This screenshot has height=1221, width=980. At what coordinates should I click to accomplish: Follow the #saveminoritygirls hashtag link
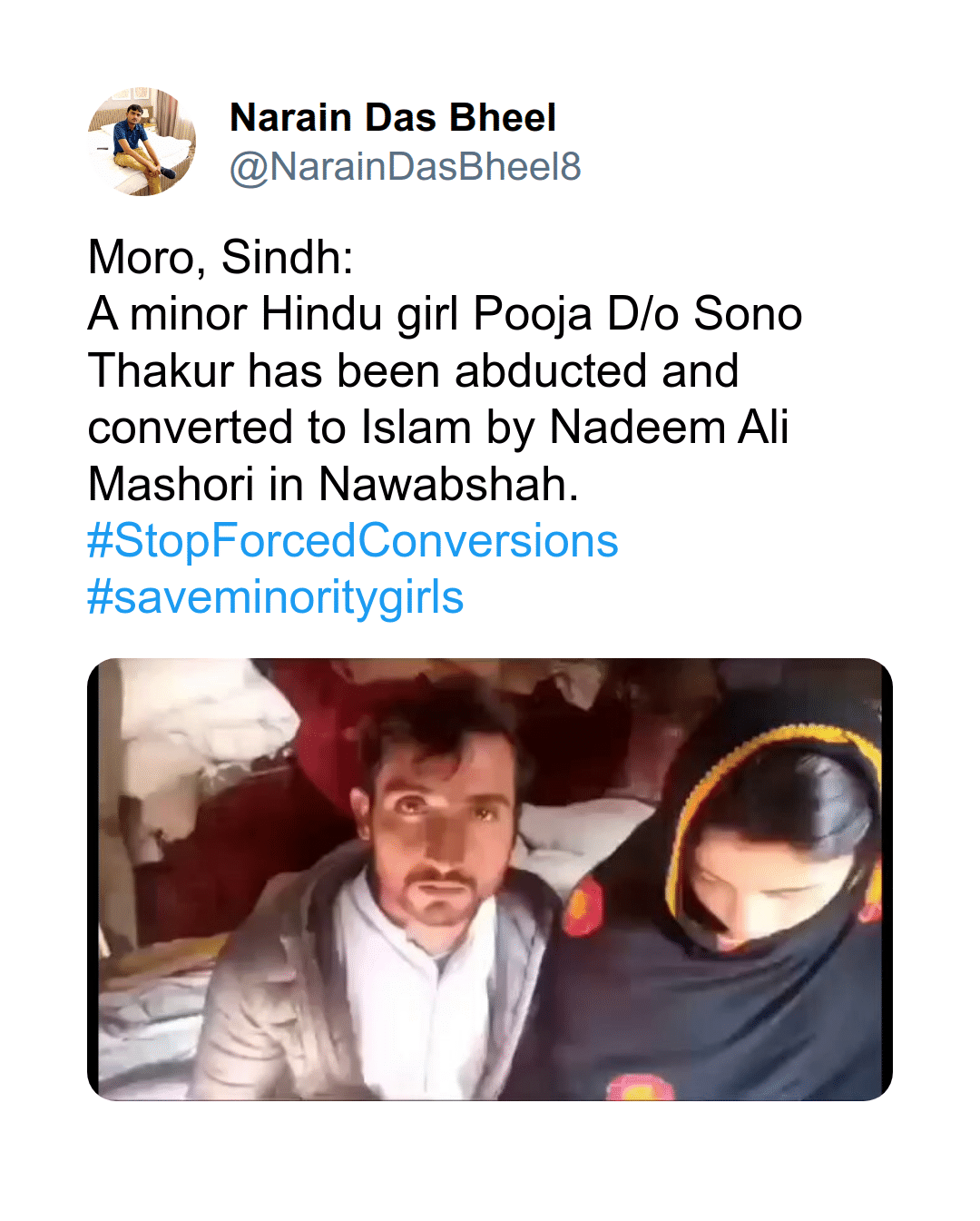coord(275,597)
